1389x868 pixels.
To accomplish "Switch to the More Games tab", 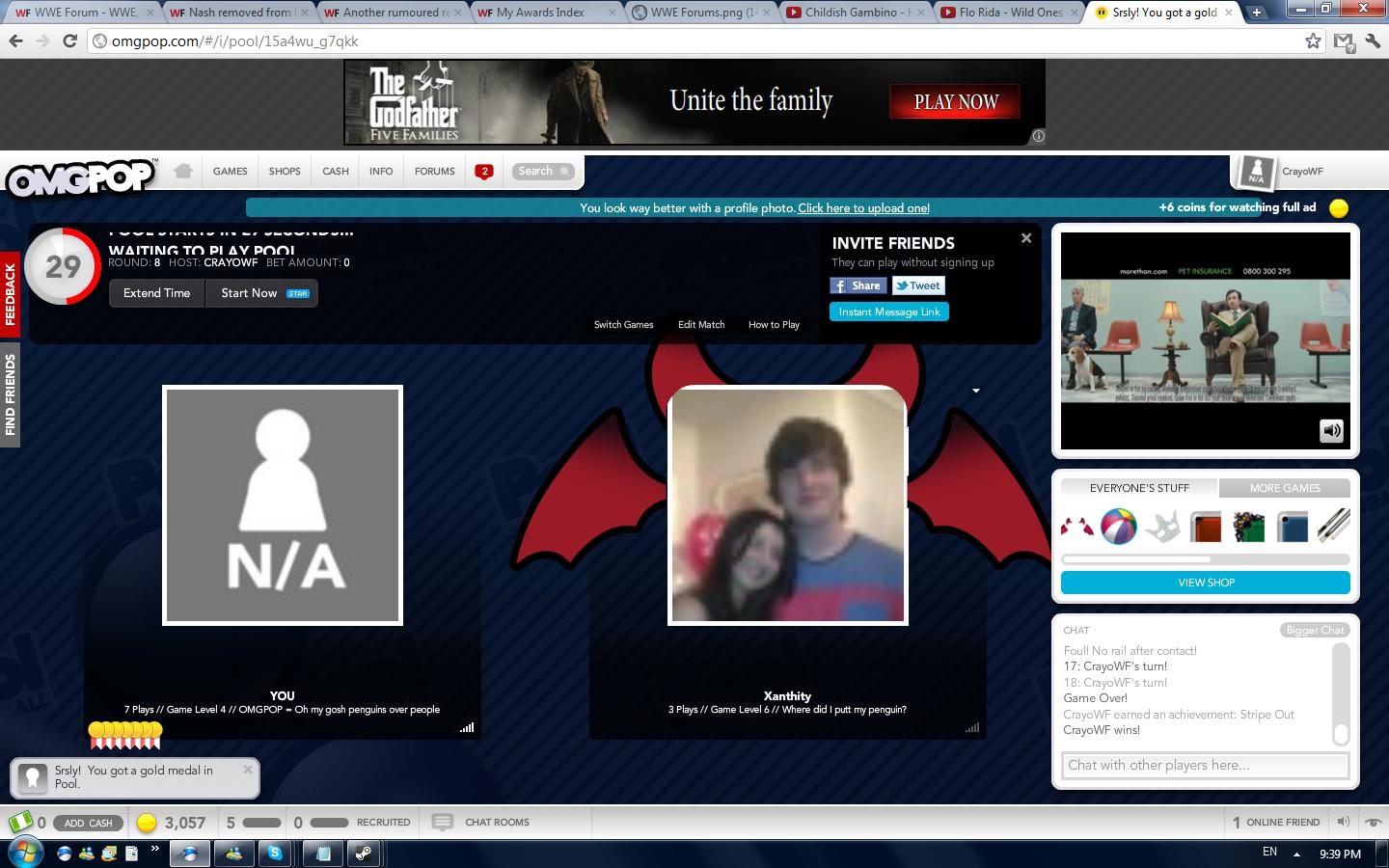I will click(x=1284, y=488).
